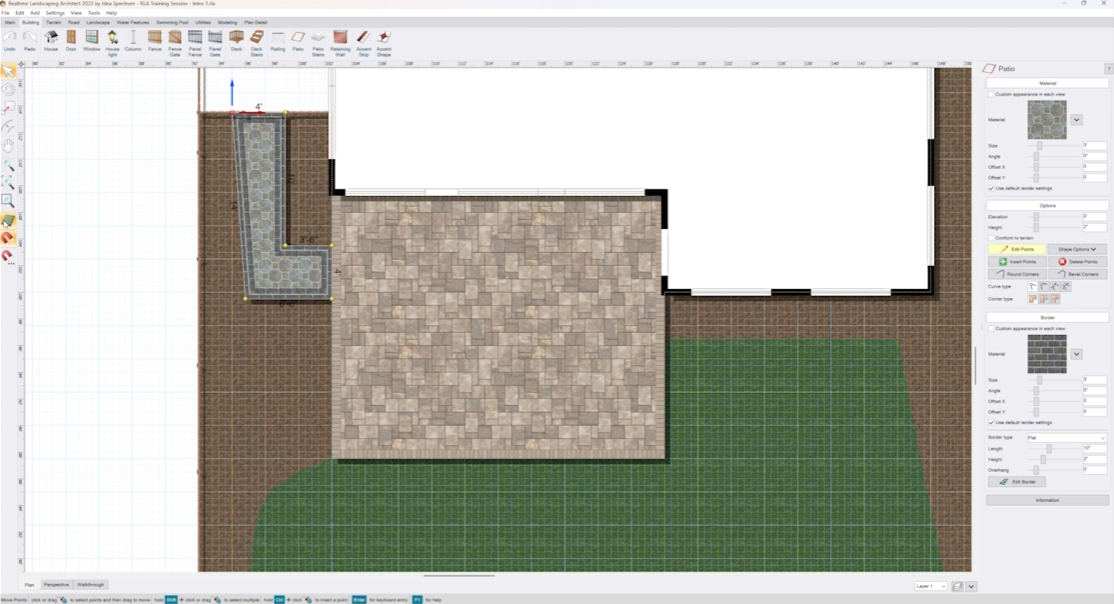Choose the Retaining Wall tool
1114x604 pixels.
coord(340,43)
